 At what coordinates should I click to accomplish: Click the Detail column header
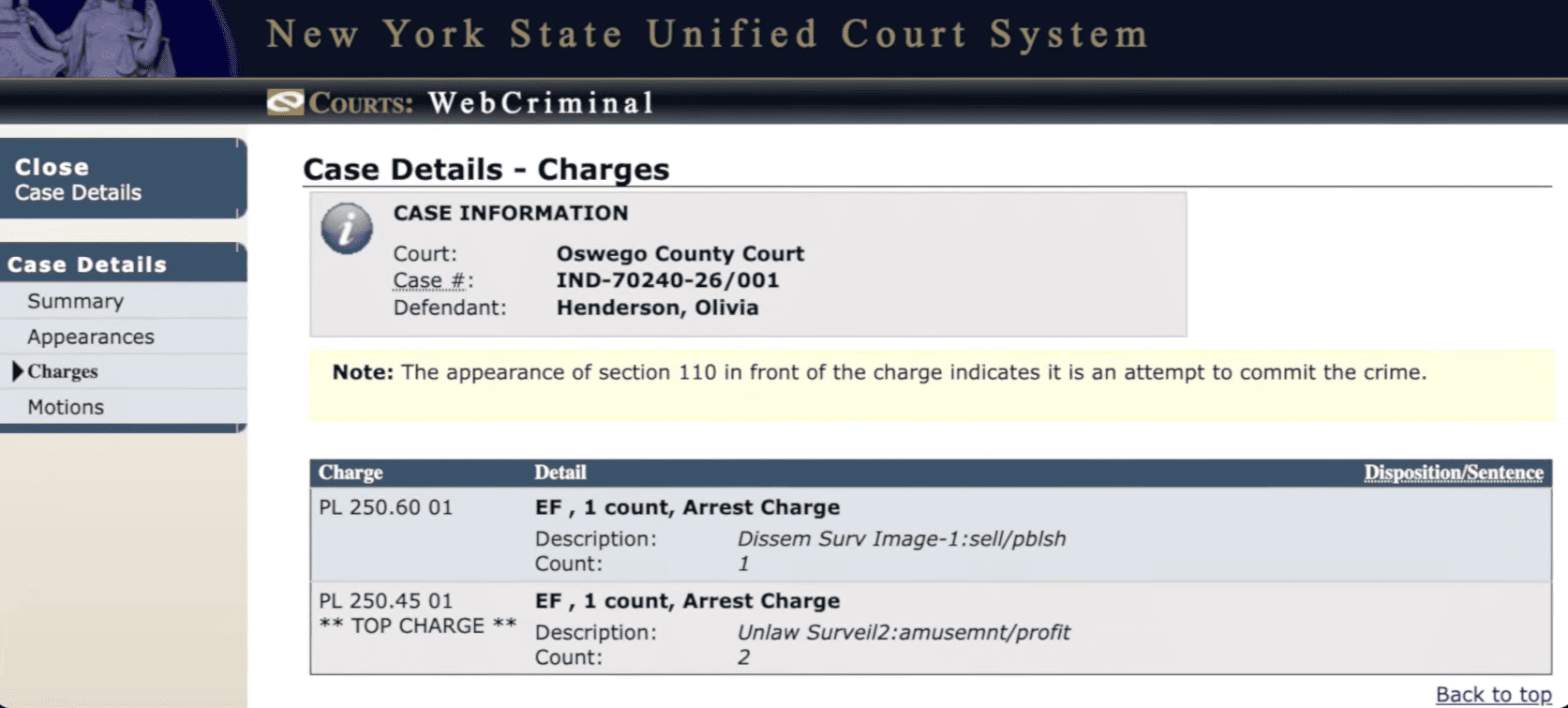[x=560, y=473]
